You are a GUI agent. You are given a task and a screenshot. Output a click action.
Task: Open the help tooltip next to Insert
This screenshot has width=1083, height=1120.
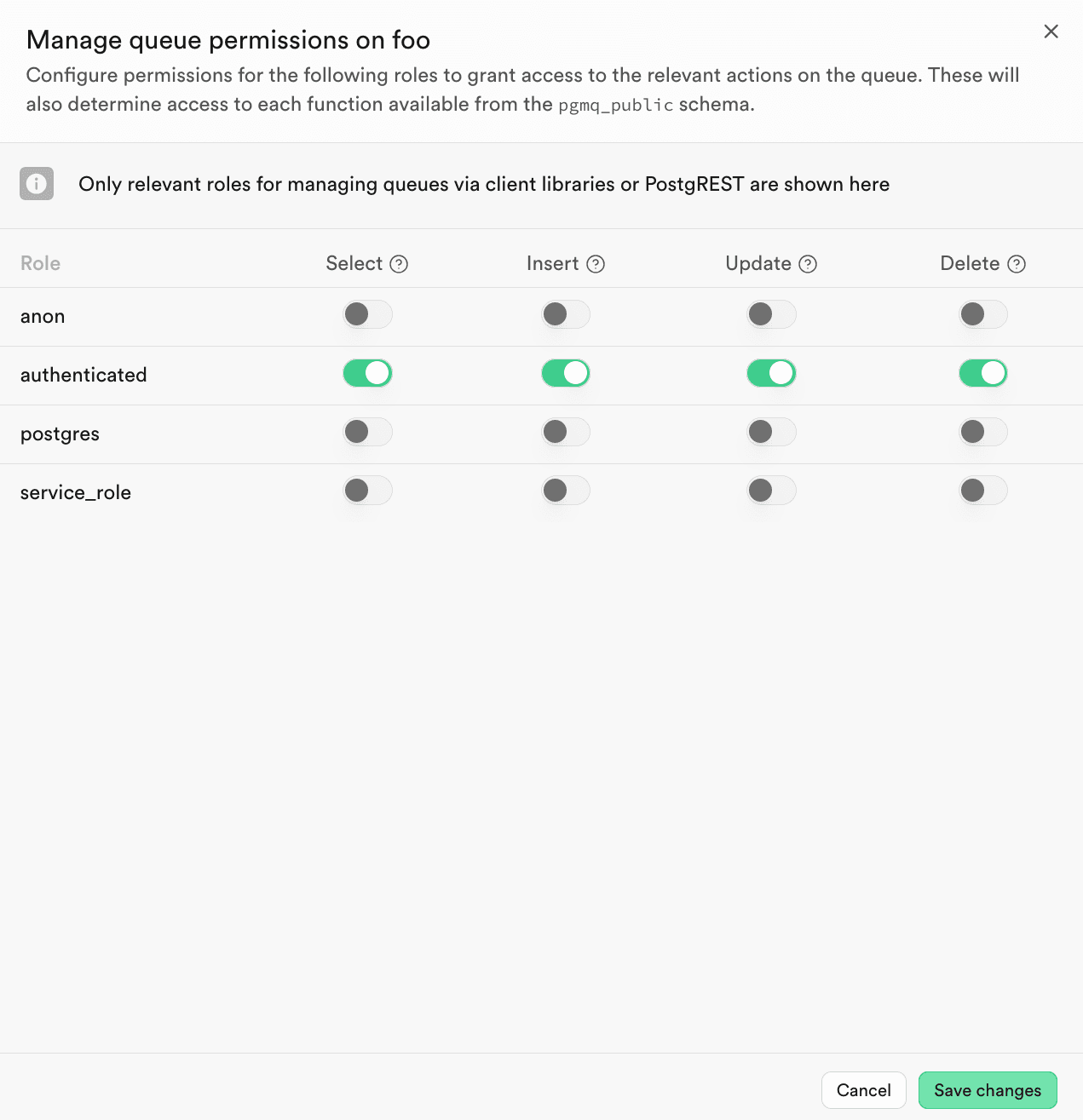tap(597, 264)
